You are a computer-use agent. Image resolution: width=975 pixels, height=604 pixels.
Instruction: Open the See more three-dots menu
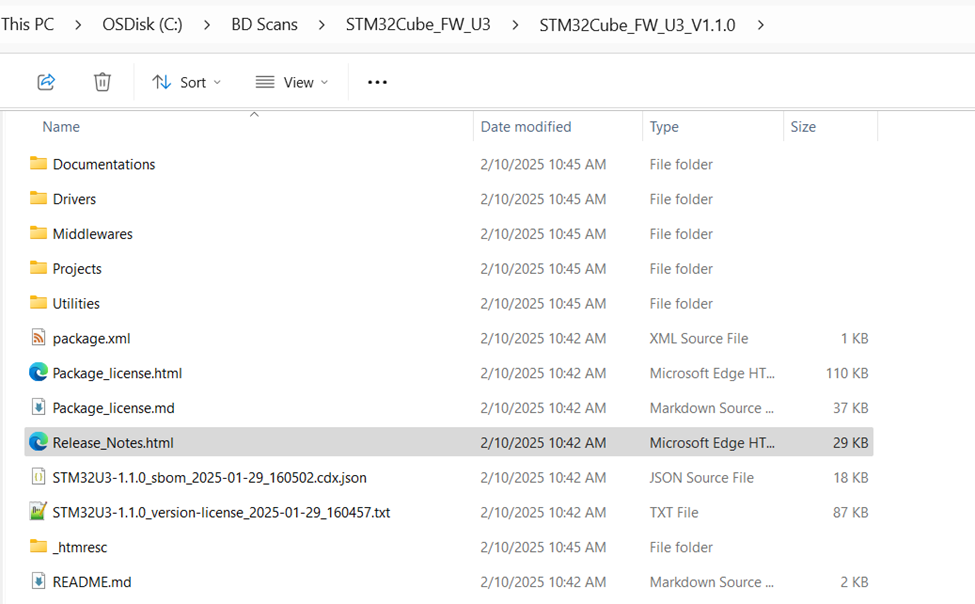[x=377, y=82]
